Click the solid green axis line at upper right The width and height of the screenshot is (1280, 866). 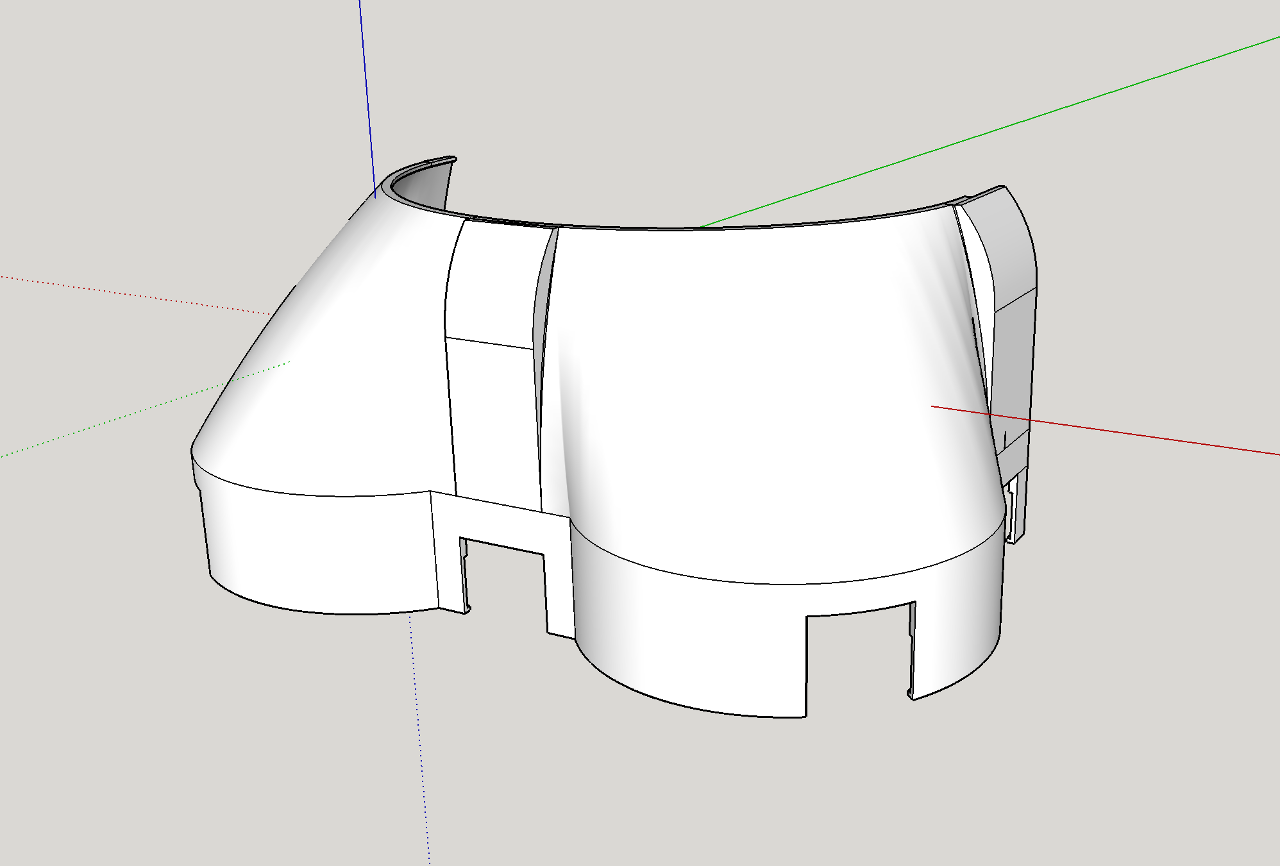[990, 132]
